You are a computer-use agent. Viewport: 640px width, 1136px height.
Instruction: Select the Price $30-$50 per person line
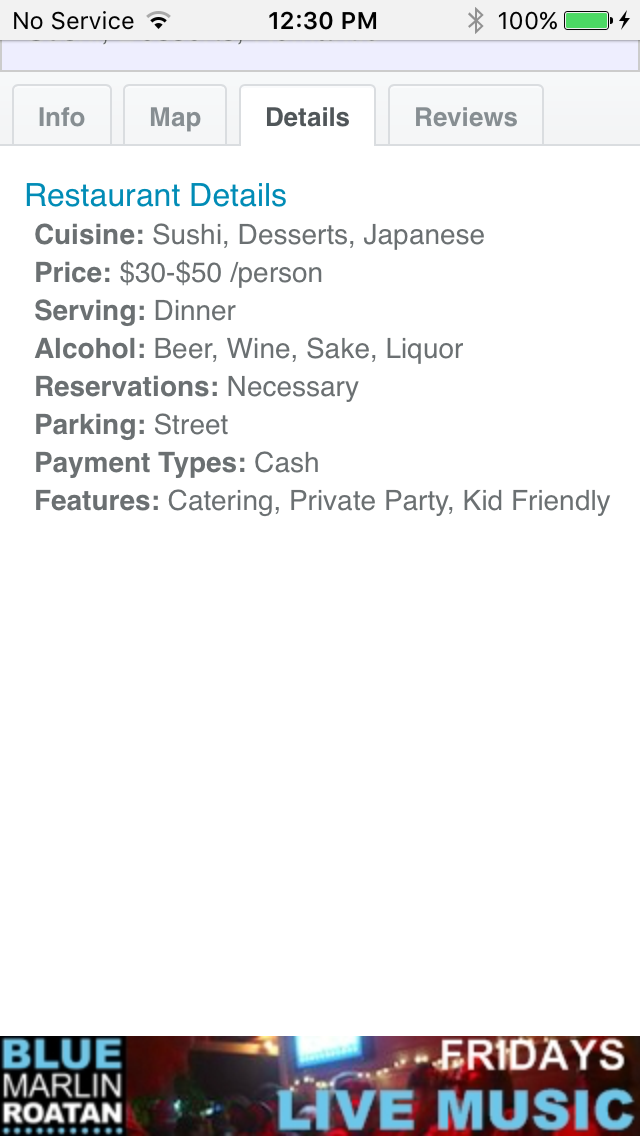[178, 273]
